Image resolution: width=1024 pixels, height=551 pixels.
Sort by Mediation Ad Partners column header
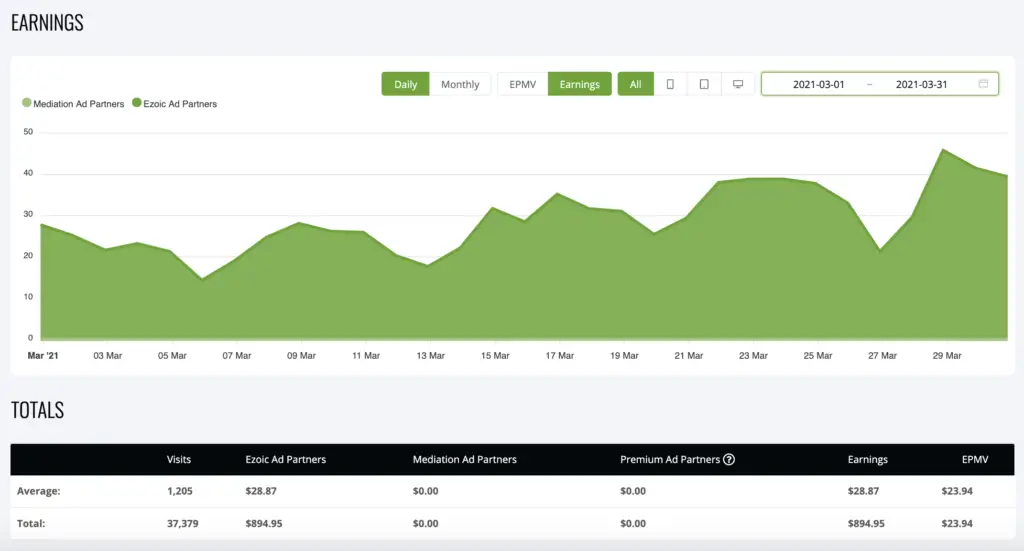464,459
